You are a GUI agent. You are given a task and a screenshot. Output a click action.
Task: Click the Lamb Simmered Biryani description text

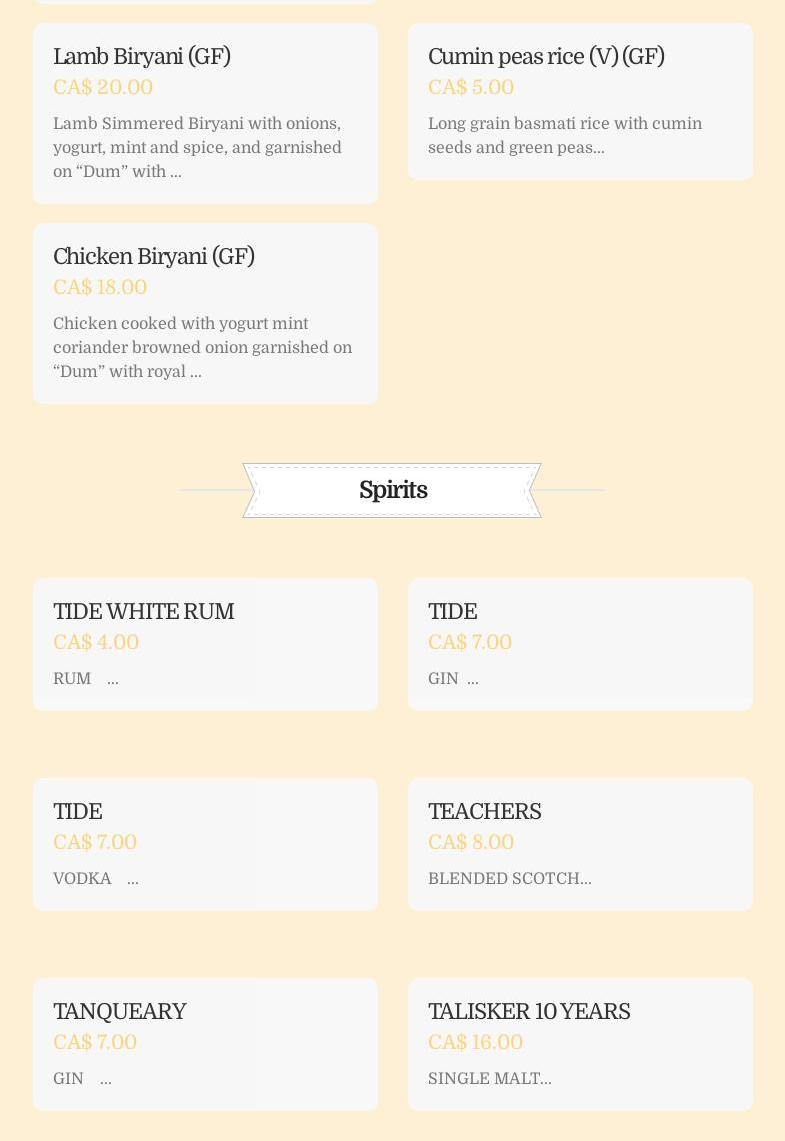[197, 148]
